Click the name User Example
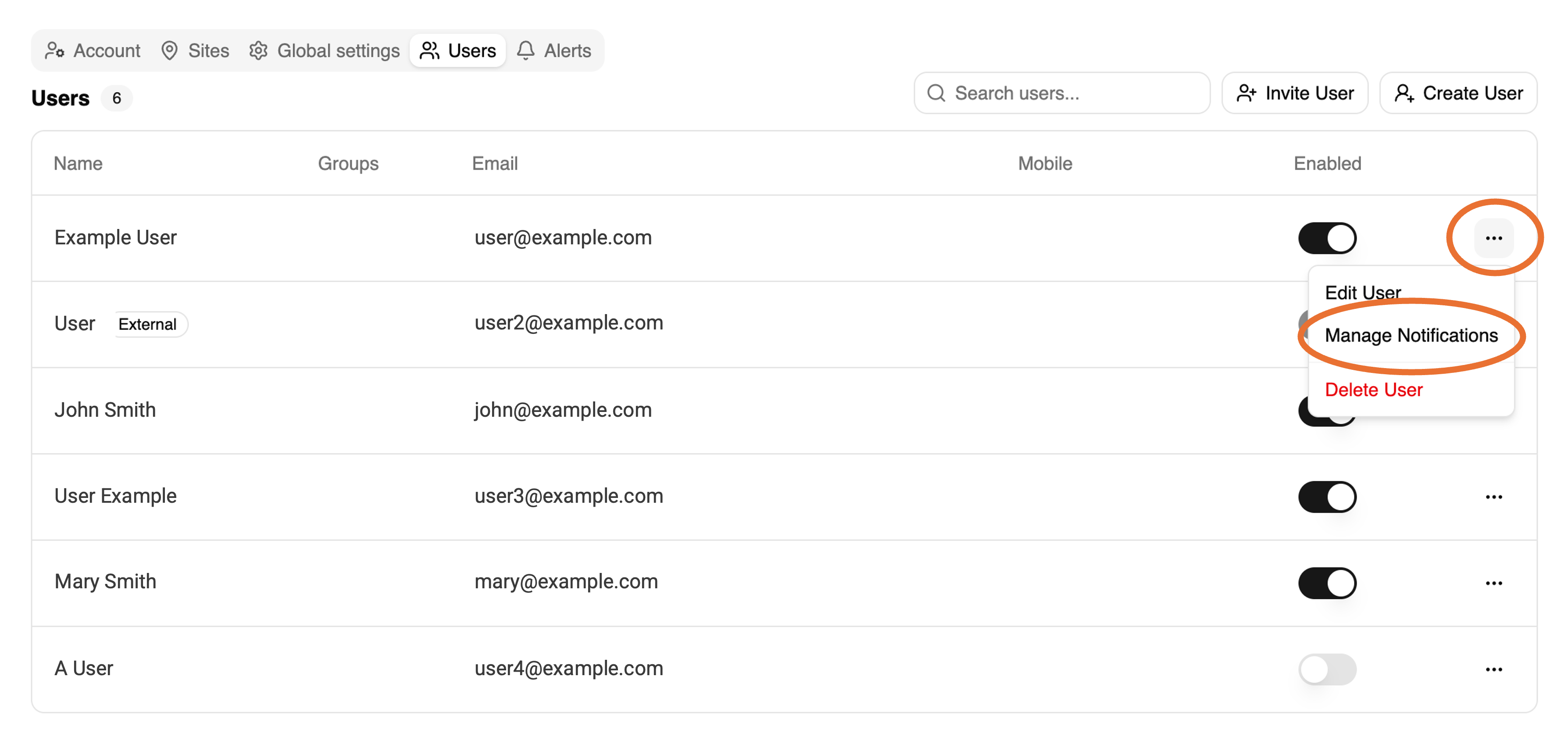This screenshot has height=748, width=1568. click(115, 496)
